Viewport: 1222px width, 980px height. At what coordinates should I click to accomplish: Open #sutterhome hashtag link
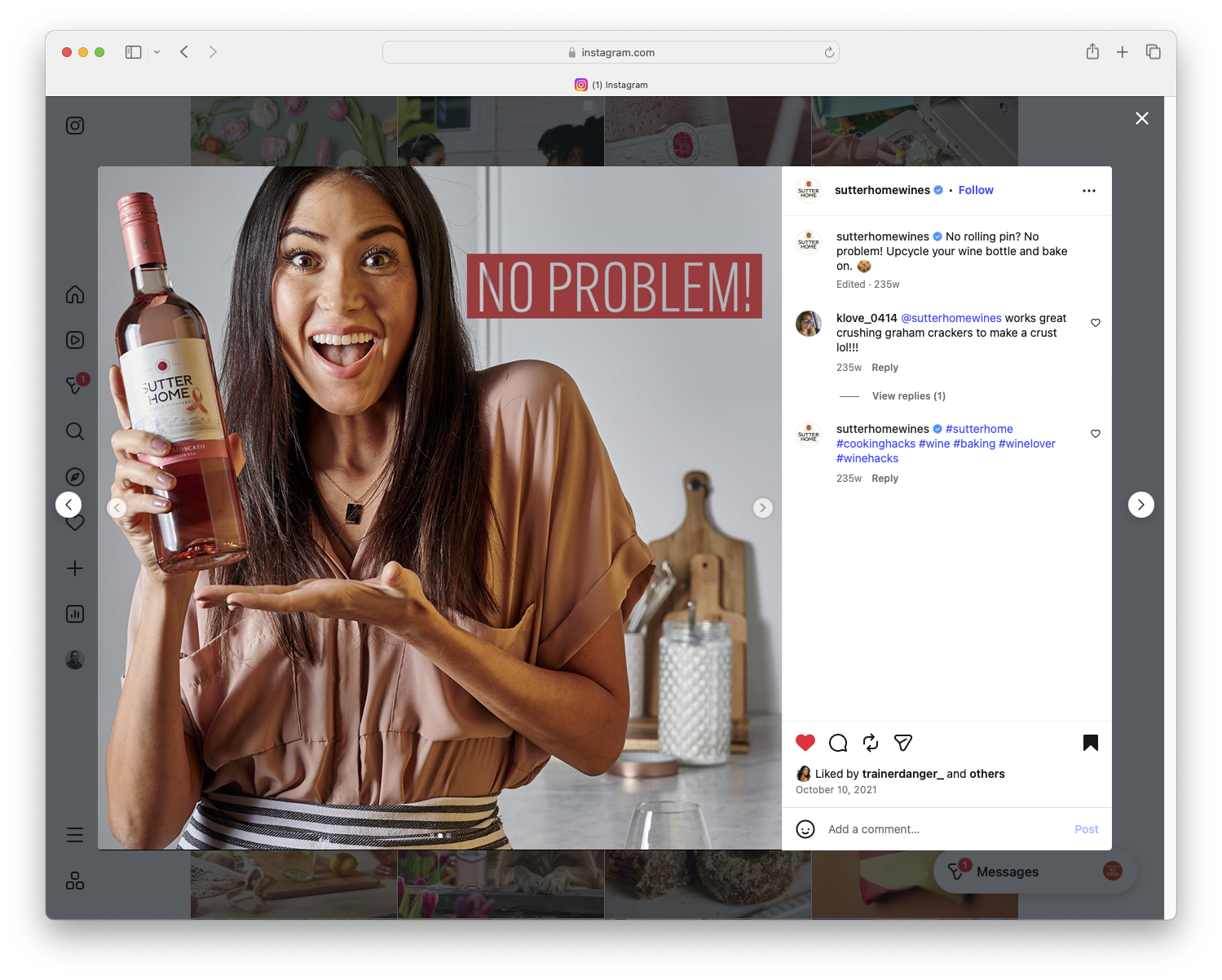coord(979,429)
